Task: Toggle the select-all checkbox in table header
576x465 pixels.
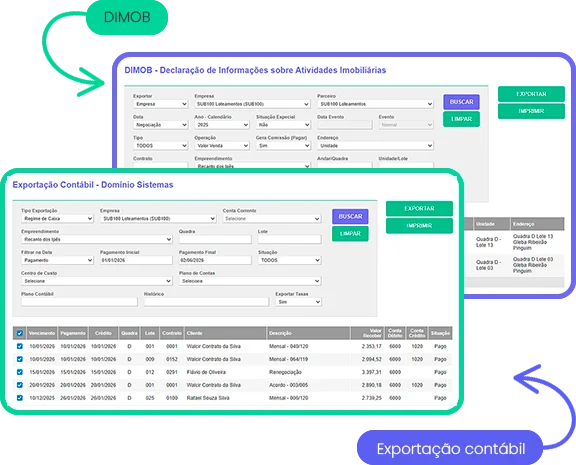Action: click(20, 333)
